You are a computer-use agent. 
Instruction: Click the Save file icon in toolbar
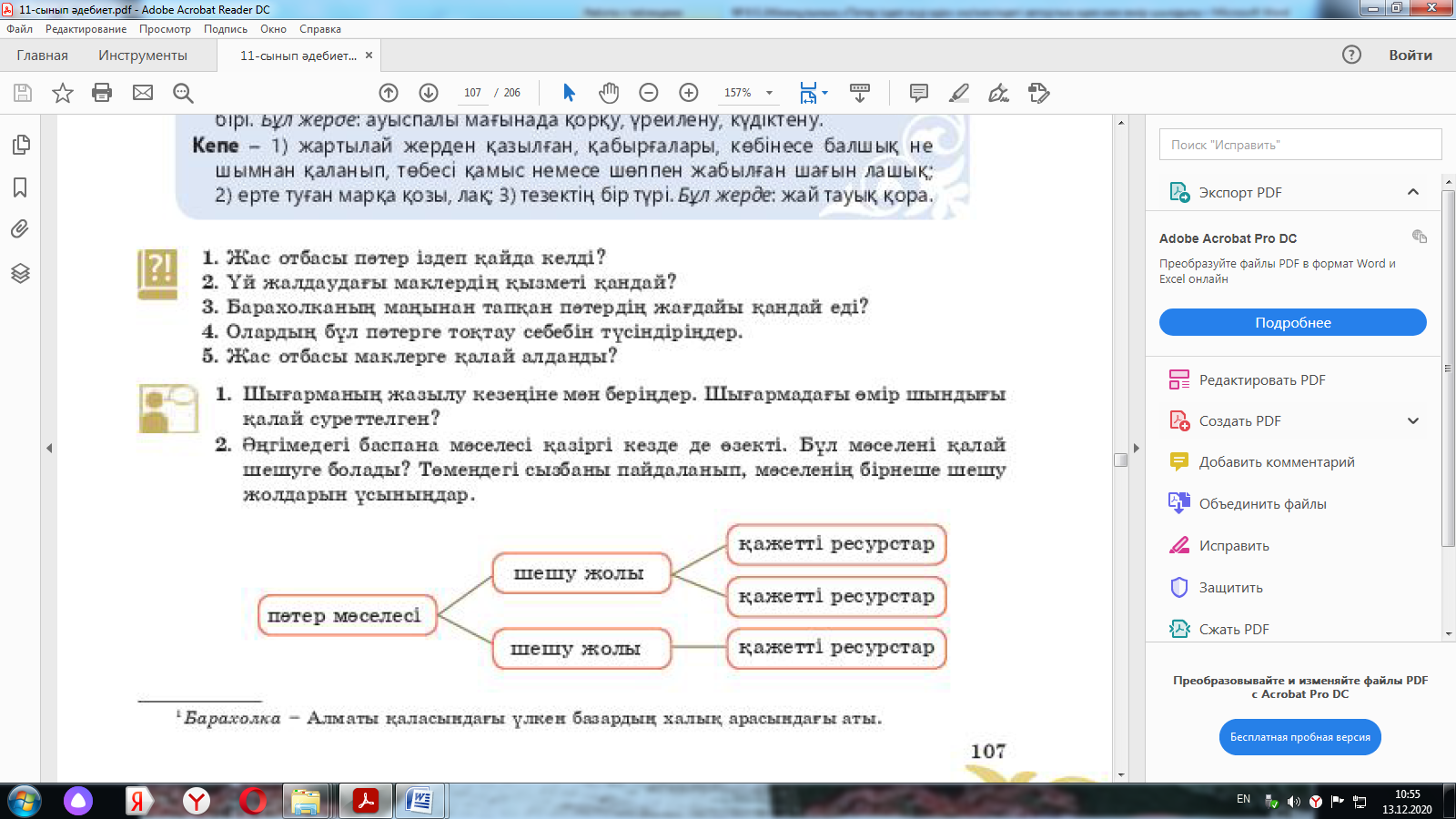pos(23,93)
